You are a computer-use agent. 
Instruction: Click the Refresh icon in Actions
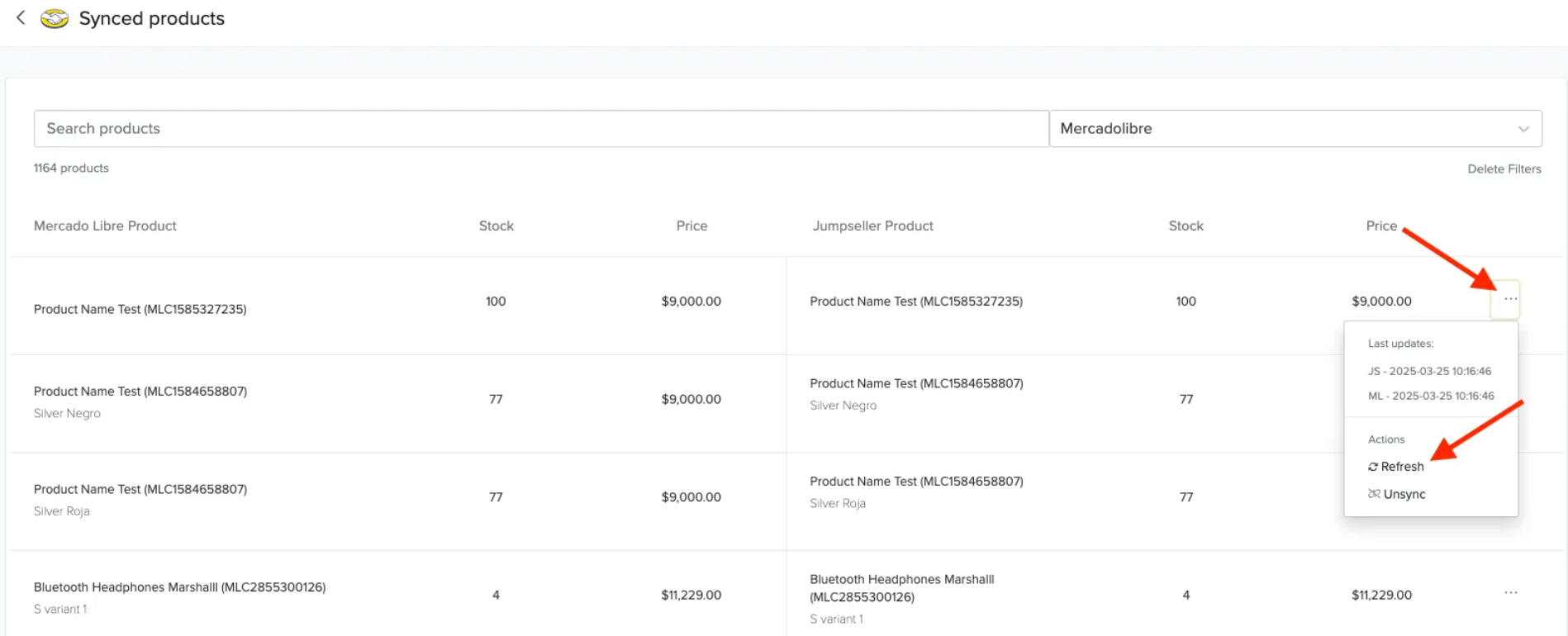point(1373,467)
